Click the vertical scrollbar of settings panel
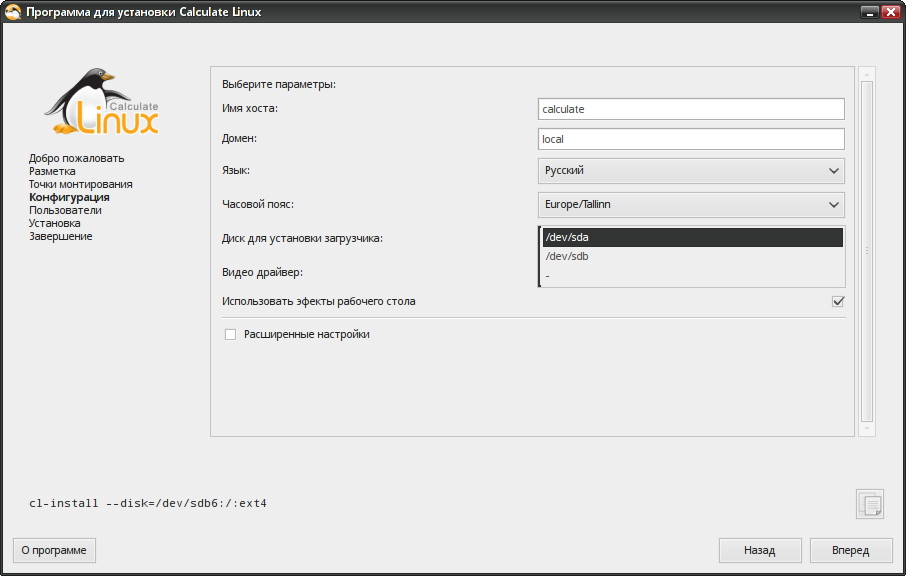Screen dimensions: 906x576 (x=867, y=251)
